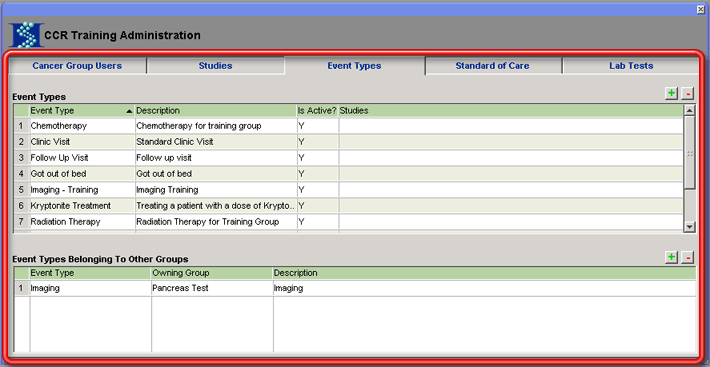Image resolution: width=710 pixels, height=367 pixels.
Task: Click the Is Active? column header
Action: pyautogui.click(x=317, y=110)
